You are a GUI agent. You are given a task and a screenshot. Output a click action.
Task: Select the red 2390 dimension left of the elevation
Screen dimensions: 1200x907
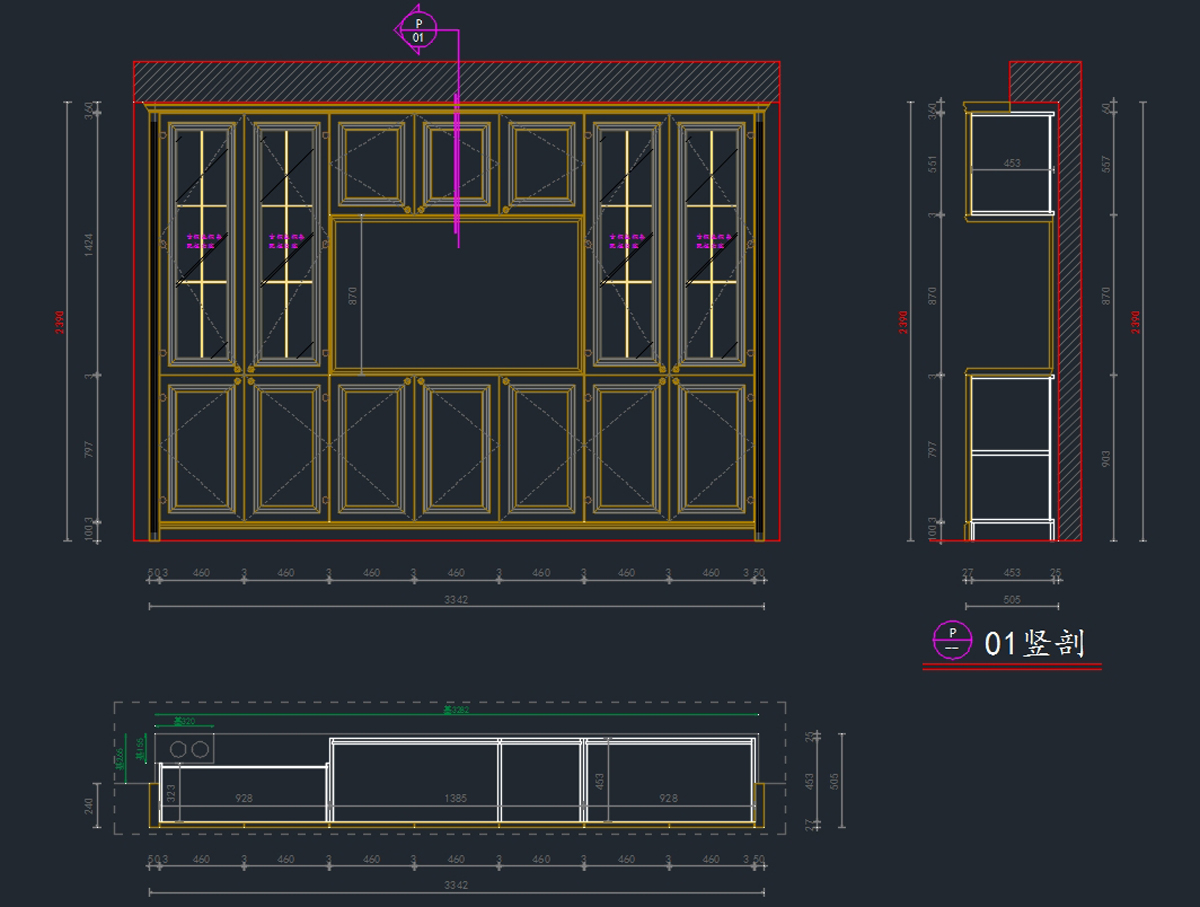coord(60,321)
